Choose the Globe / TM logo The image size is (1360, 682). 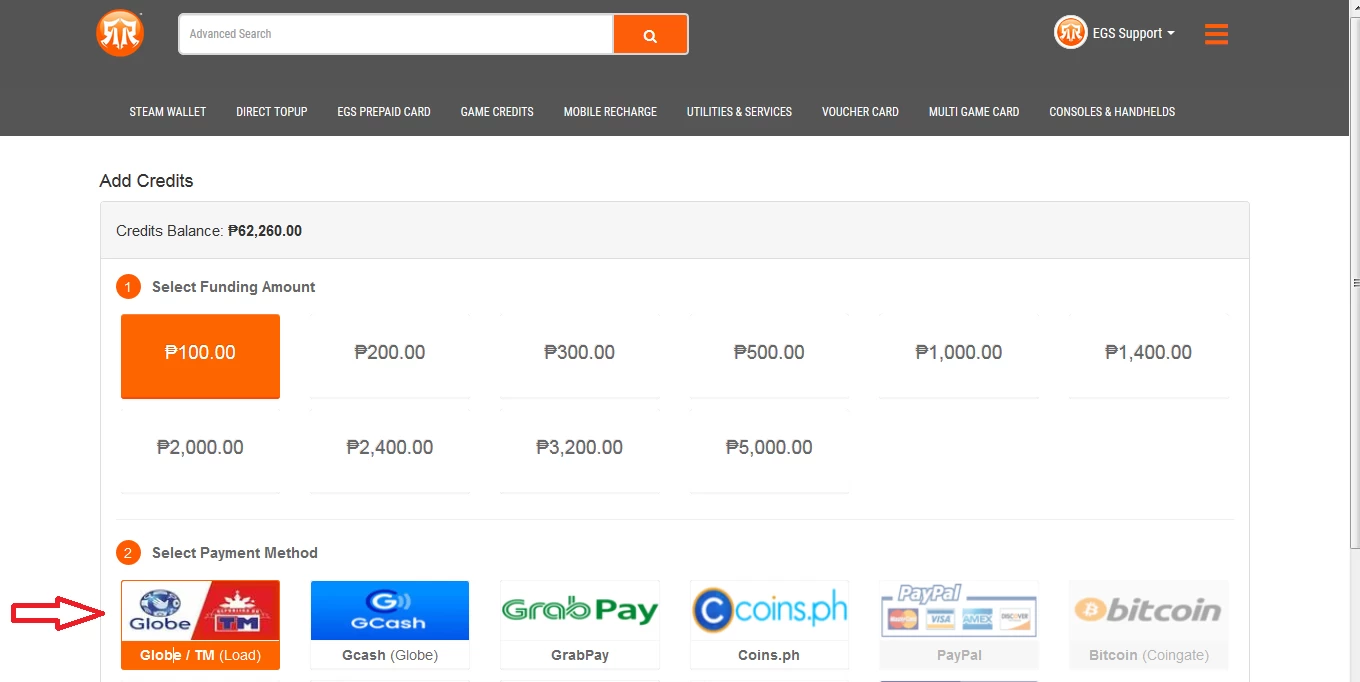tap(200, 610)
